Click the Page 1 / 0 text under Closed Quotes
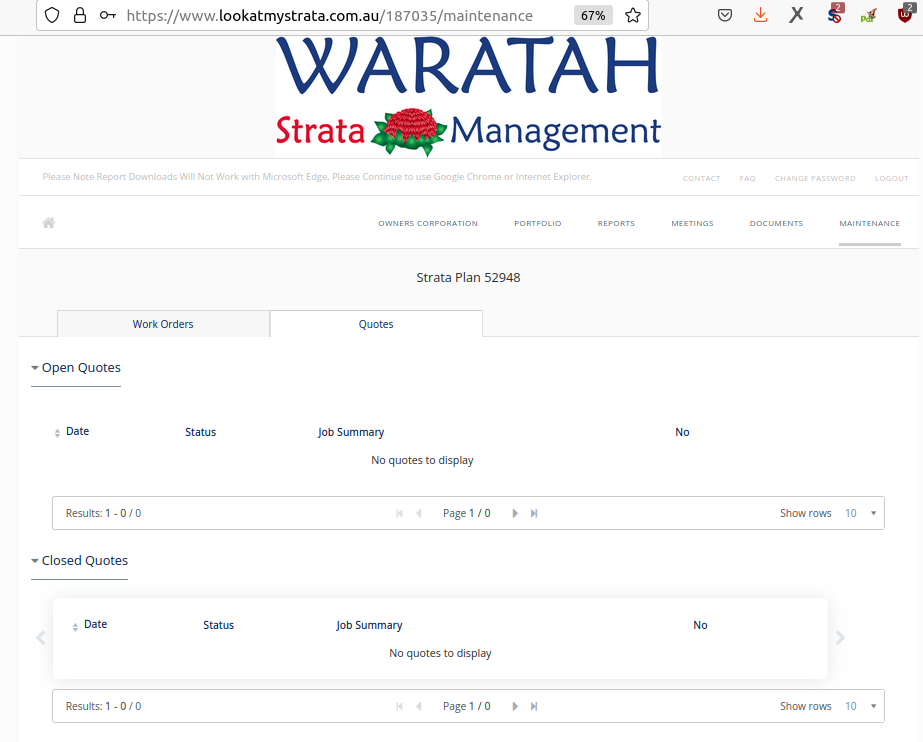Image resolution: width=923 pixels, height=742 pixels. click(x=467, y=706)
